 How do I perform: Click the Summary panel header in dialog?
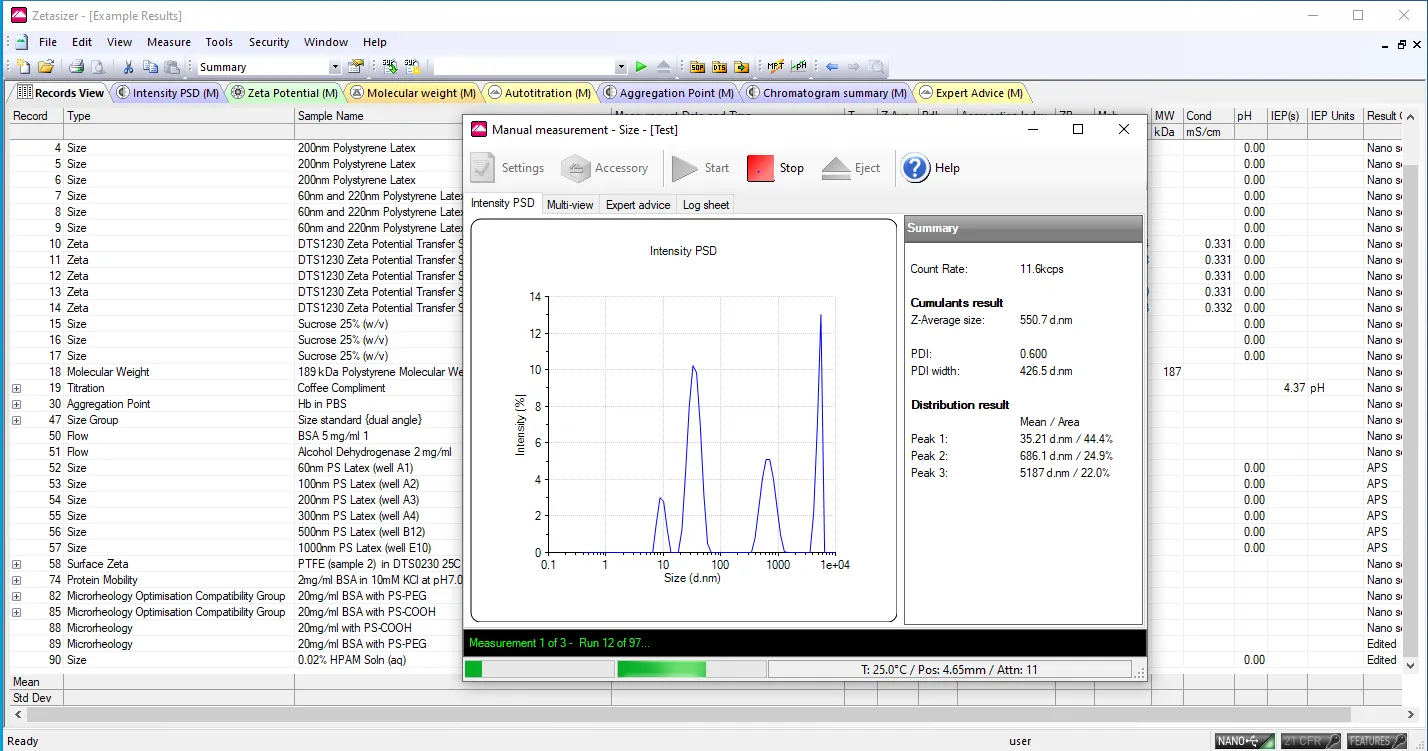point(1023,229)
